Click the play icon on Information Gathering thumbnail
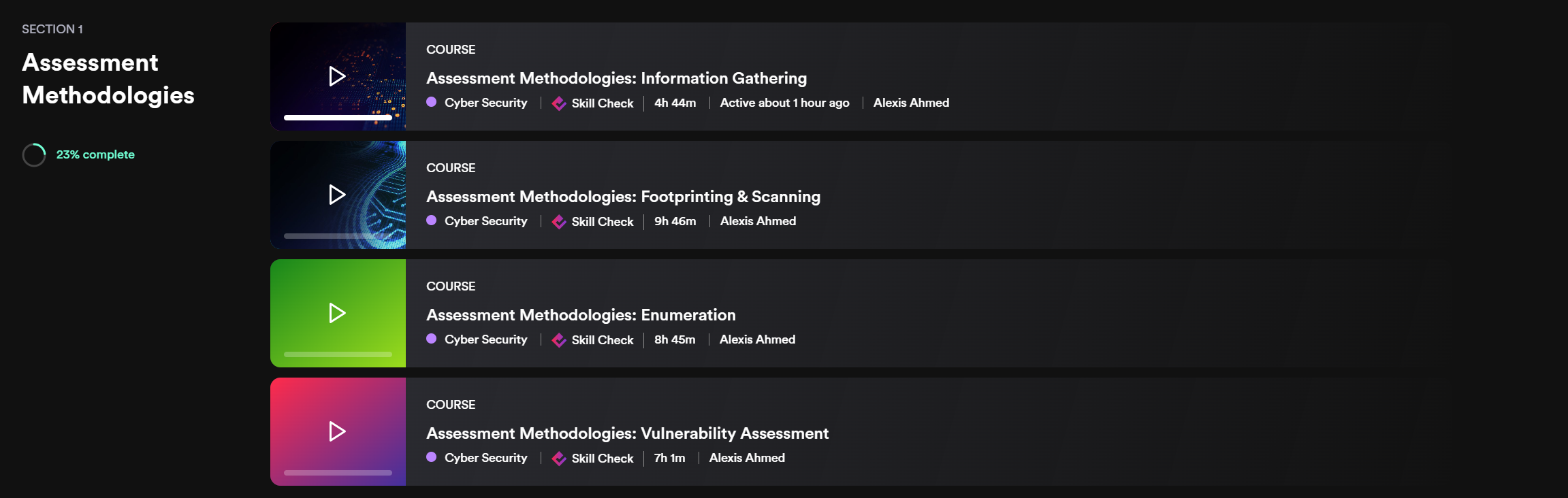This screenshot has height=498, width=1568. pyautogui.click(x=337, y=76)
